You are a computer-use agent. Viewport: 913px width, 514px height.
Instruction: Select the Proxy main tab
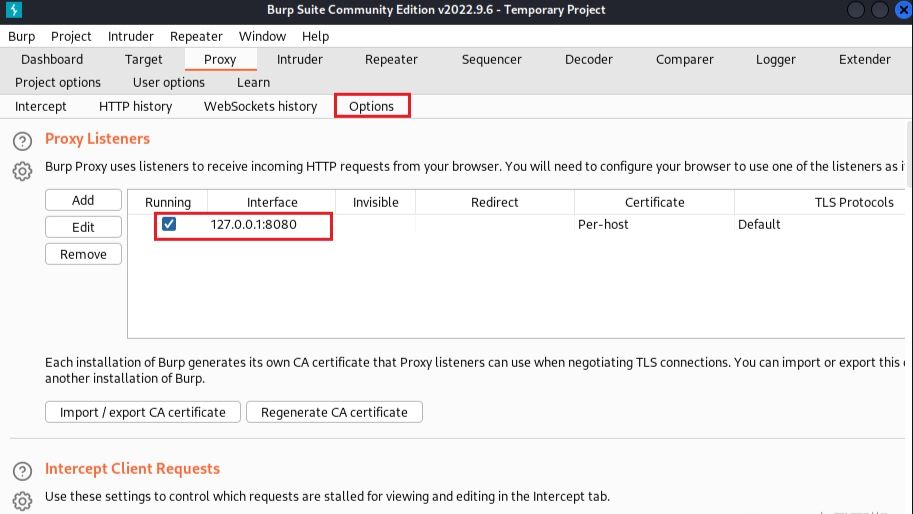(220, 59)
